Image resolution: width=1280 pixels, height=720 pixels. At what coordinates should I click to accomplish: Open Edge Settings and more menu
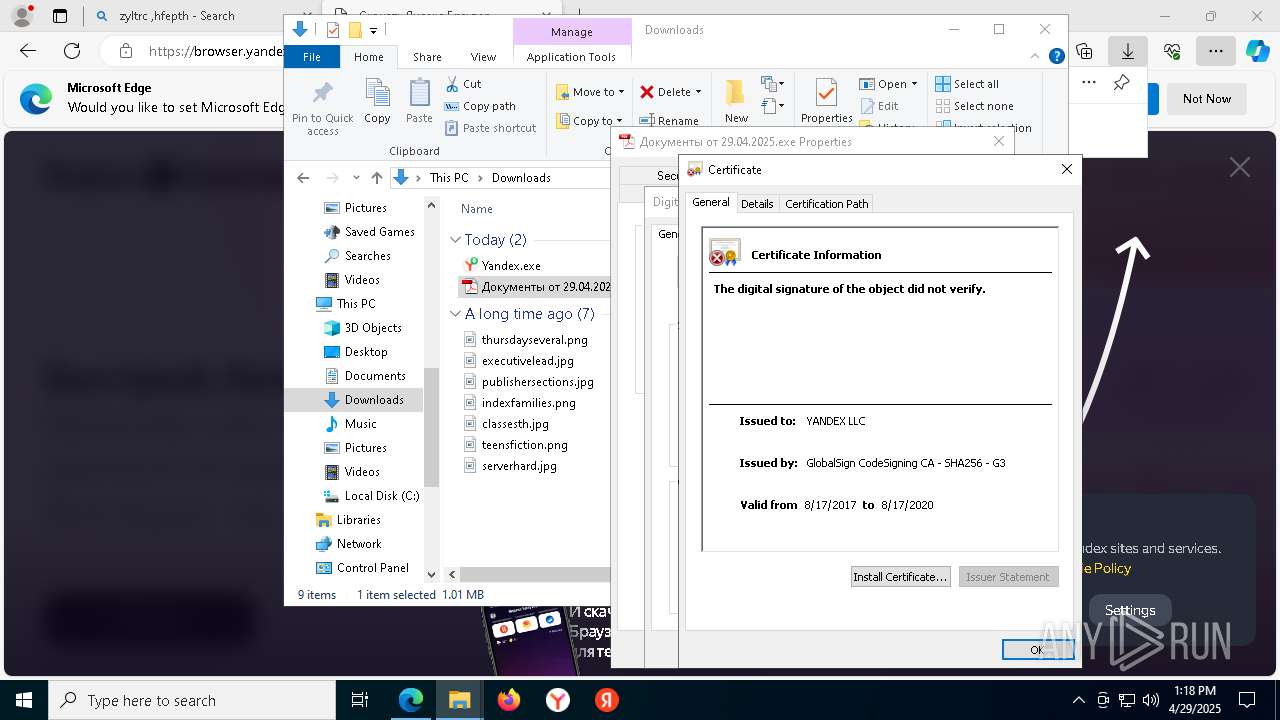pos(1215,51)
